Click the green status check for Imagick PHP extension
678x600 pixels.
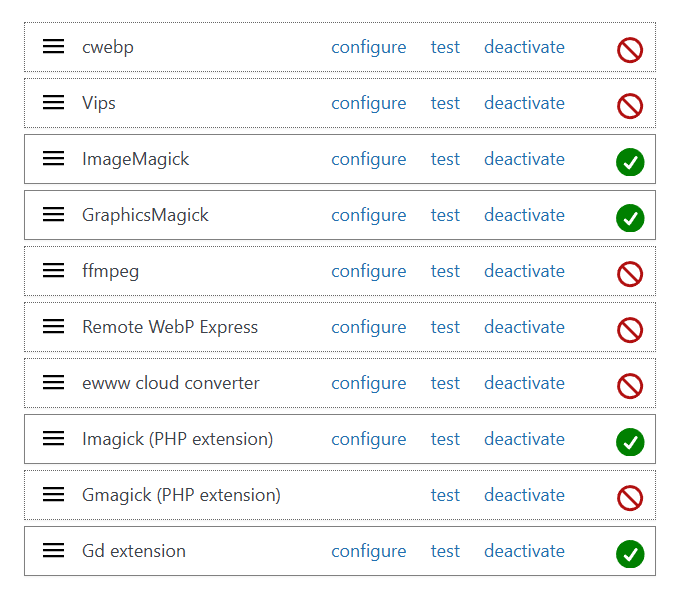[630, 441]
